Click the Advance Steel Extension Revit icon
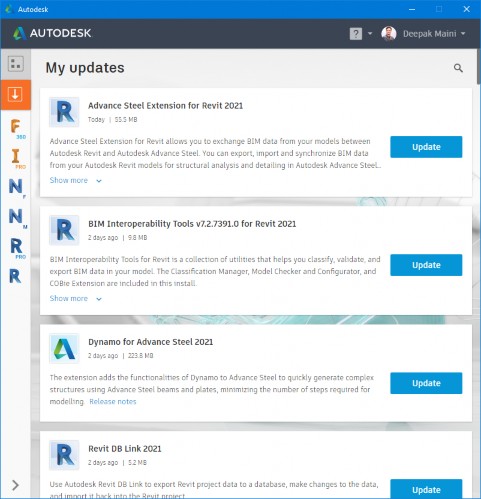The width and height of the screenshot is (481, 499). pyautogui.click(x=64, y=112)
